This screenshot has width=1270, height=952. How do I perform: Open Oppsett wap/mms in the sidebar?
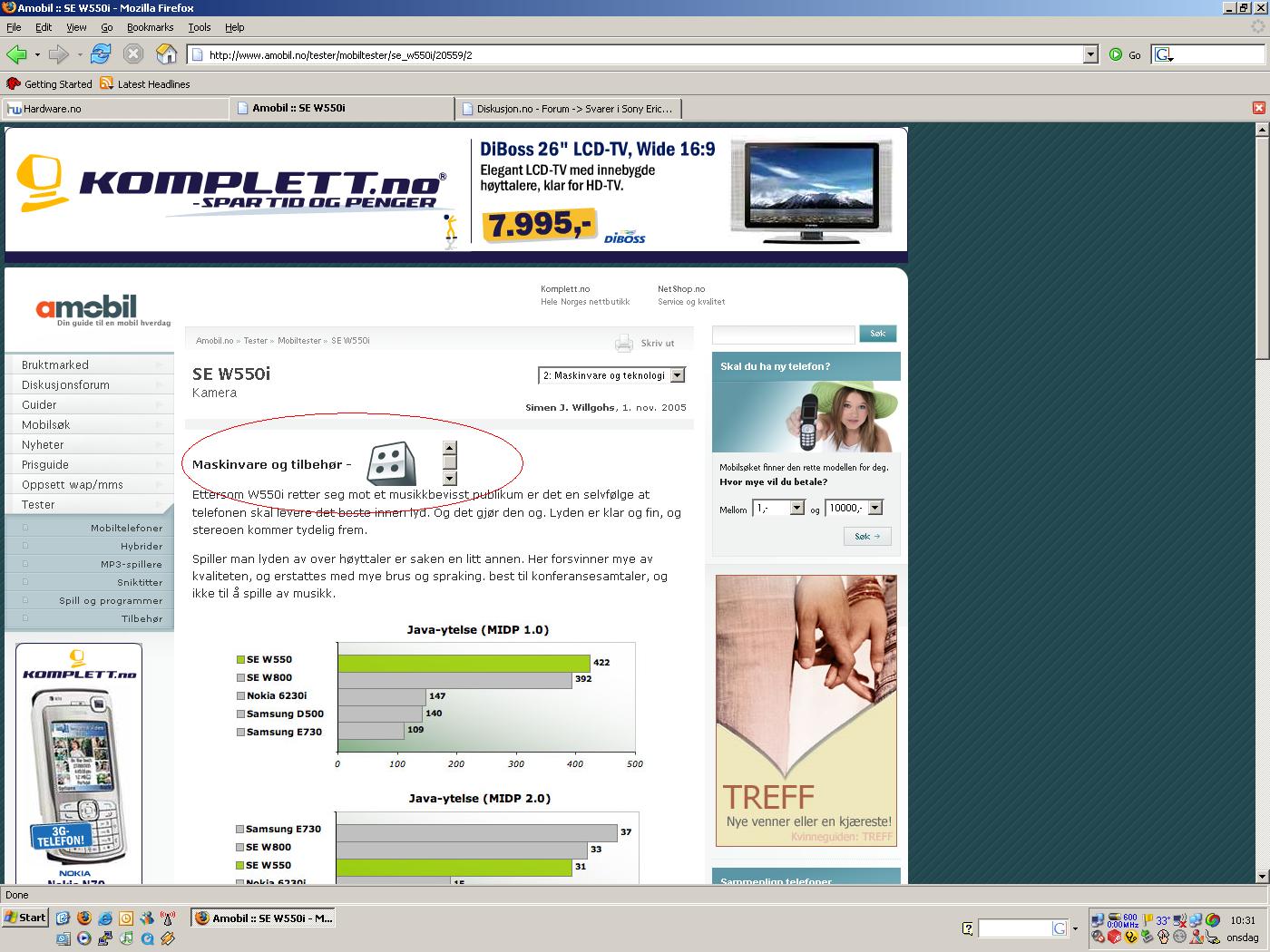click(x=89, y=484)
